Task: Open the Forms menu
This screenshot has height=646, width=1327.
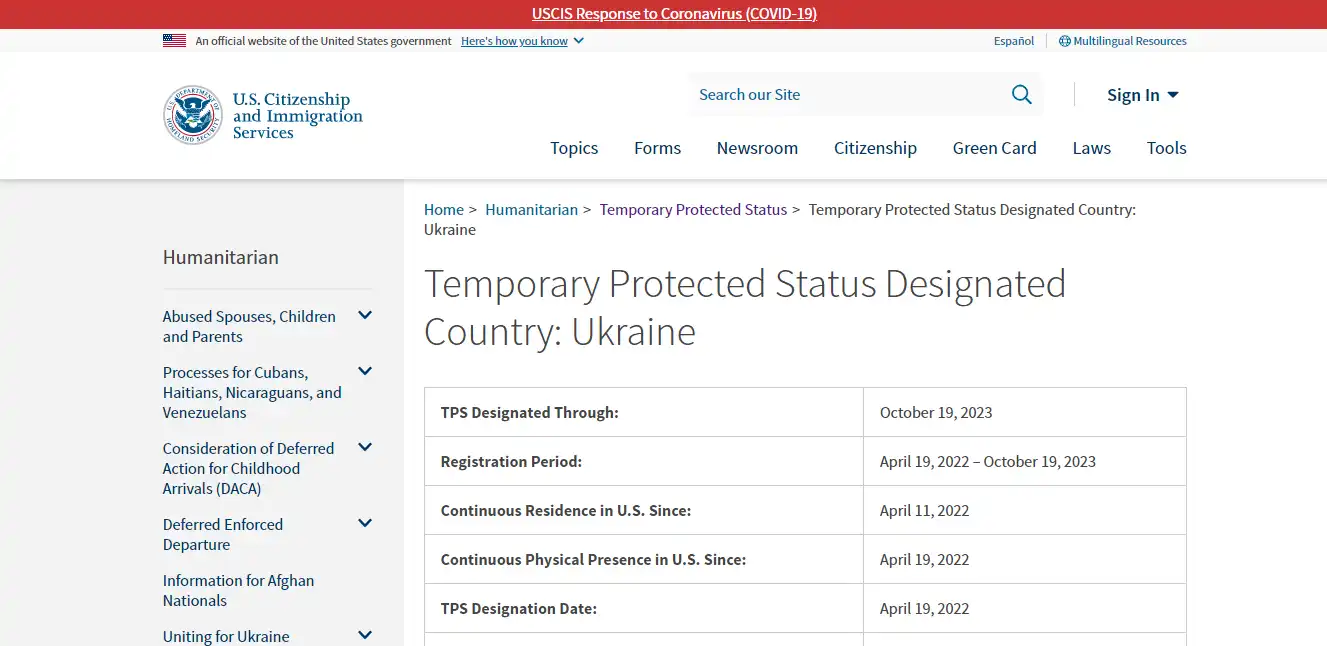Action: click(657, 148)
